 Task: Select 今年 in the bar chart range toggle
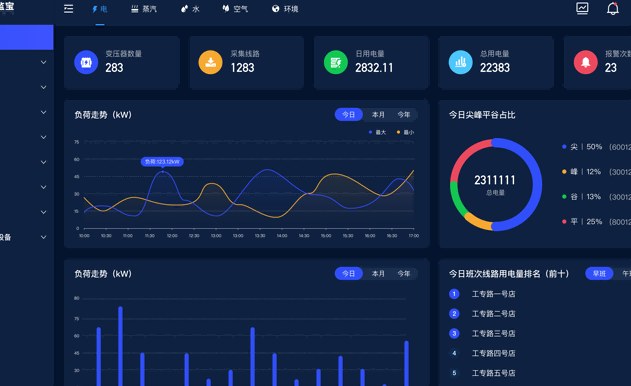(x=404, y=274)
